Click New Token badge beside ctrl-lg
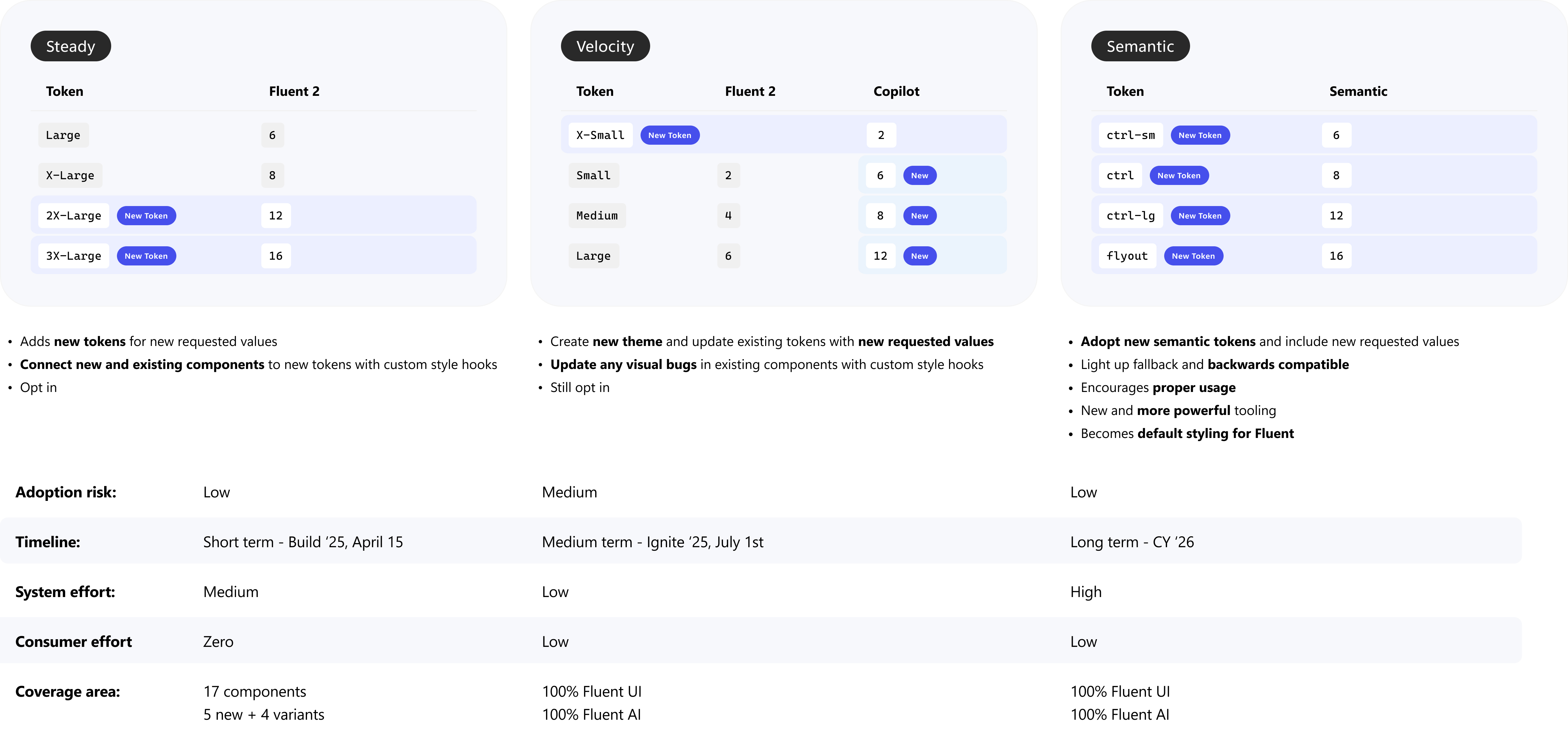The width and height of the screenshot is (1568, 736). click(1200, 216)
